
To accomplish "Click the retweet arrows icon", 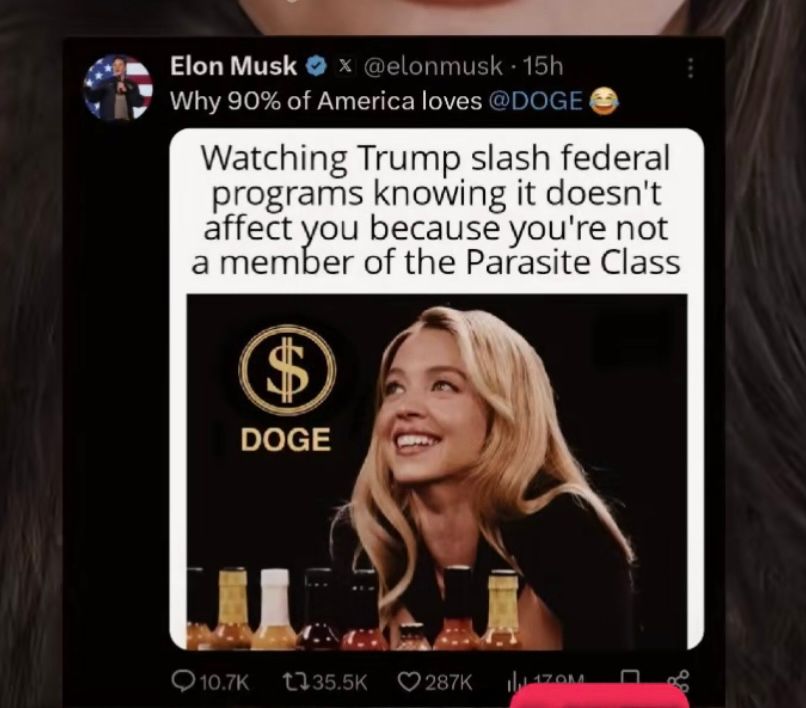I will pos(295,682).
